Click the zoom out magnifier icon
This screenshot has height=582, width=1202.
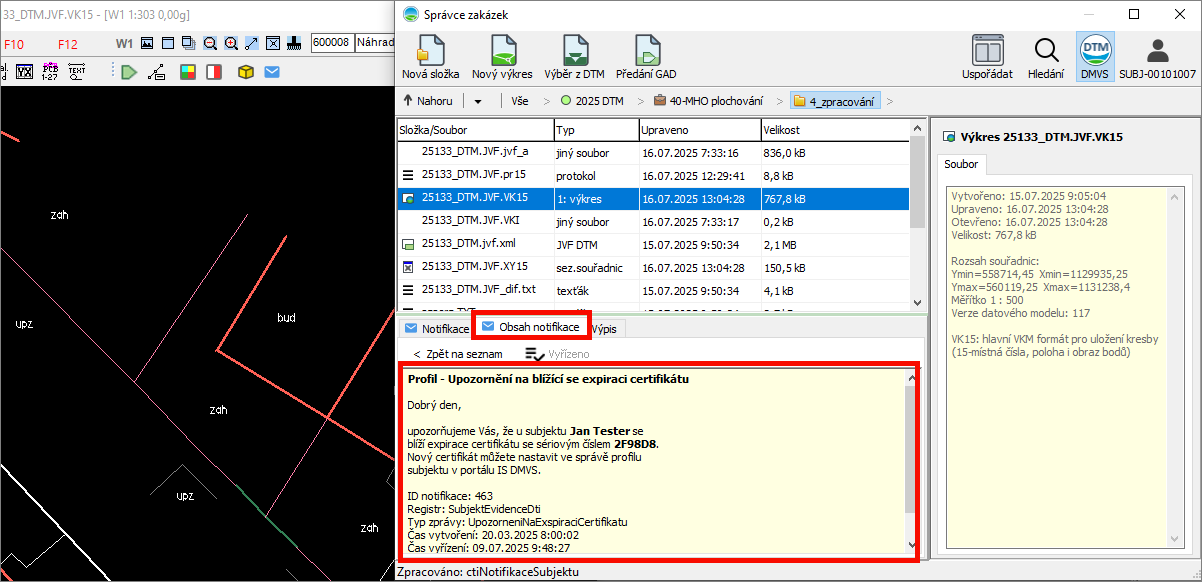click(x=210, y=43)
